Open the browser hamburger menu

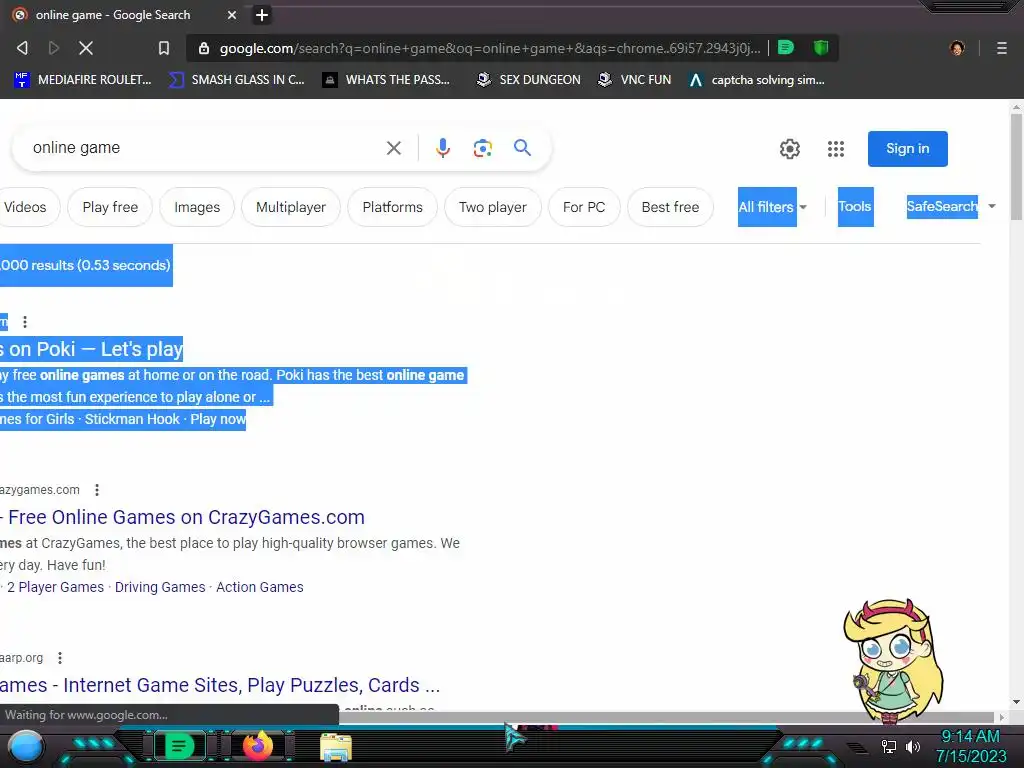click(x=1002, y=48)
